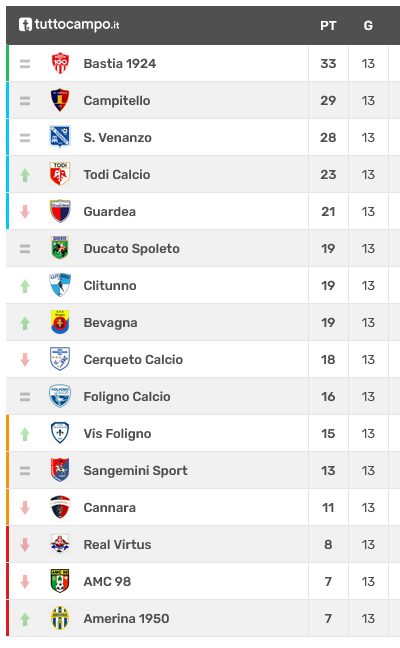Click the Ducato Spoleto green crest

click(x=60, y=248)
